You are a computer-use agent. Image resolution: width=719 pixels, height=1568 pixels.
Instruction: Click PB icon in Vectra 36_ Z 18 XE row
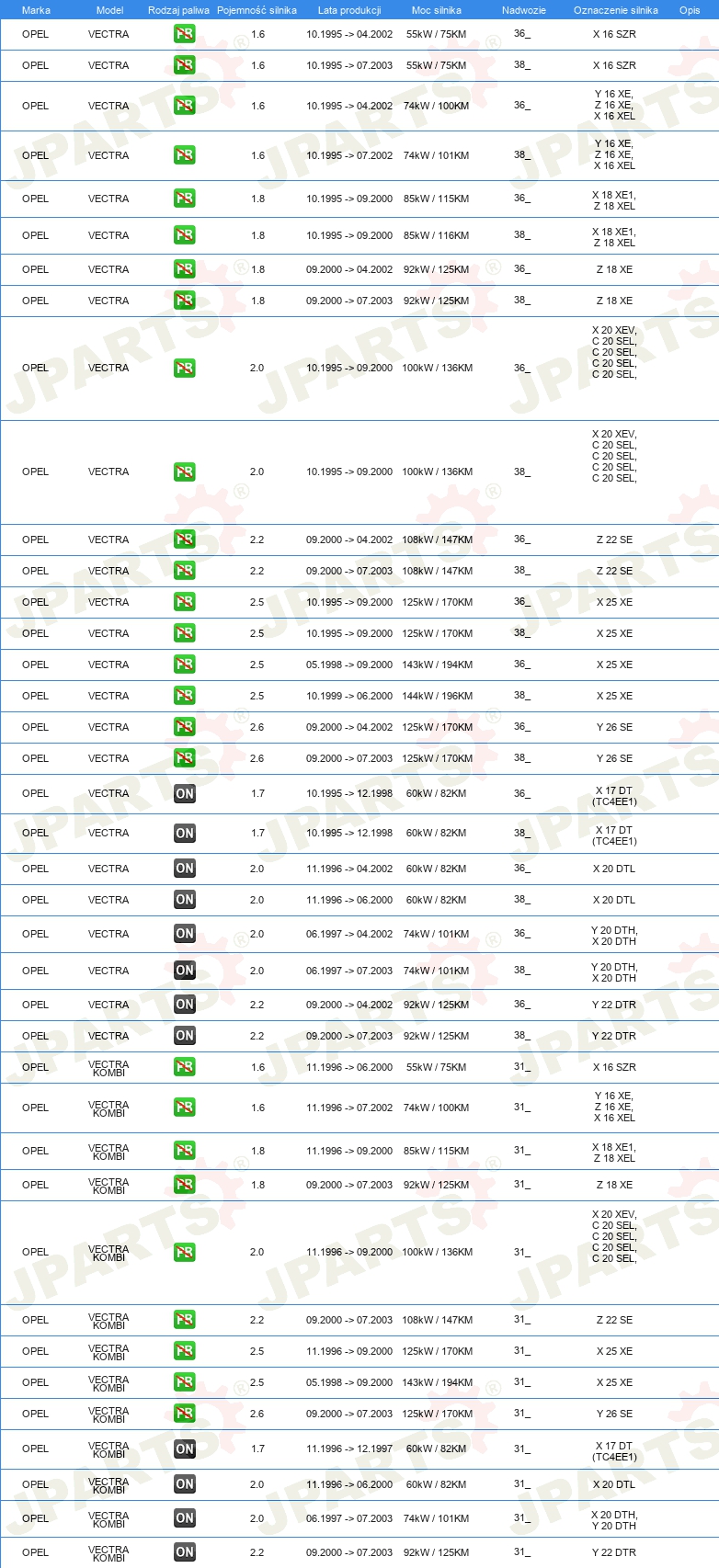click(x=185, y=269)
